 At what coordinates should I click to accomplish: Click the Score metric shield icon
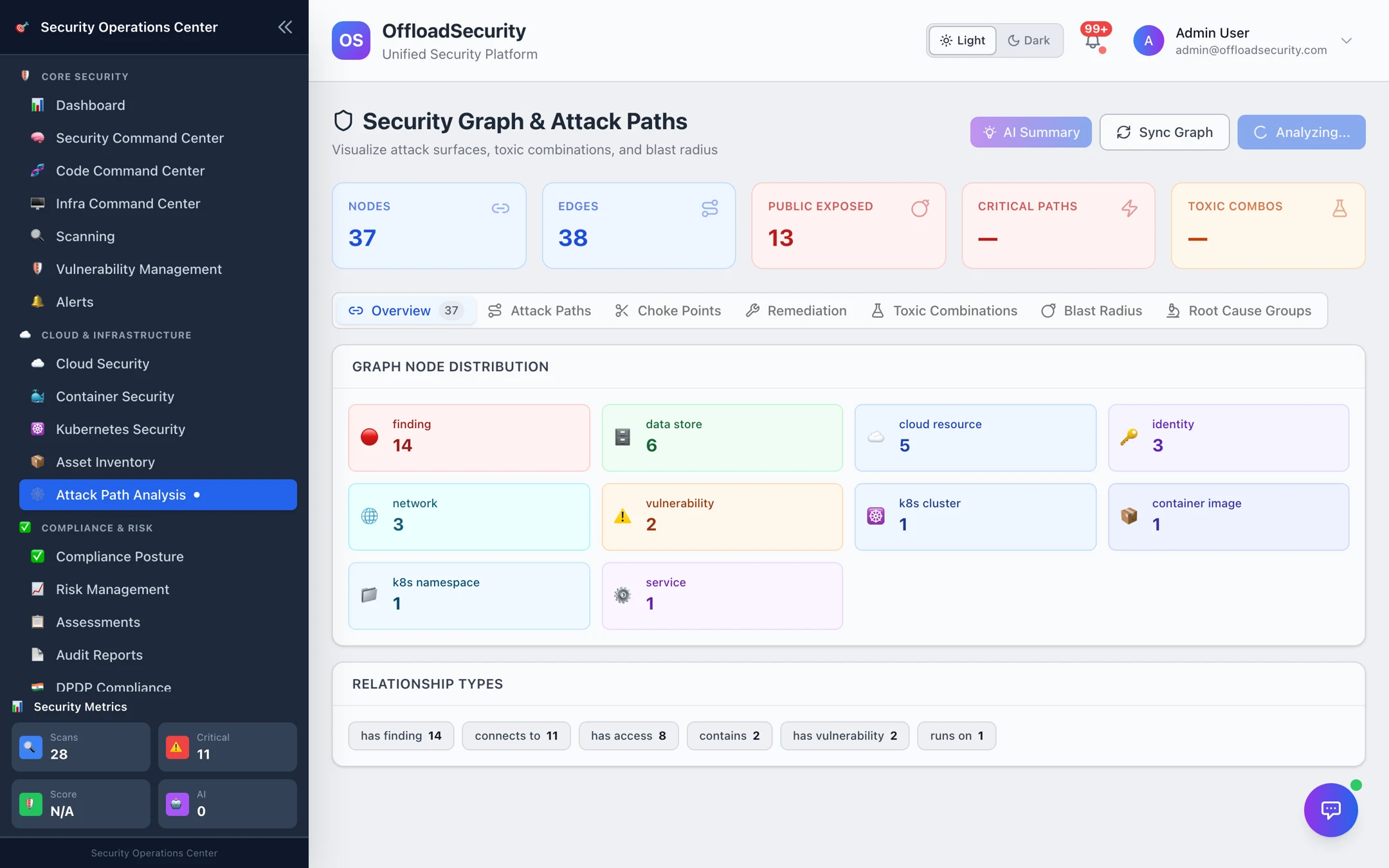[x=31, y=804]
